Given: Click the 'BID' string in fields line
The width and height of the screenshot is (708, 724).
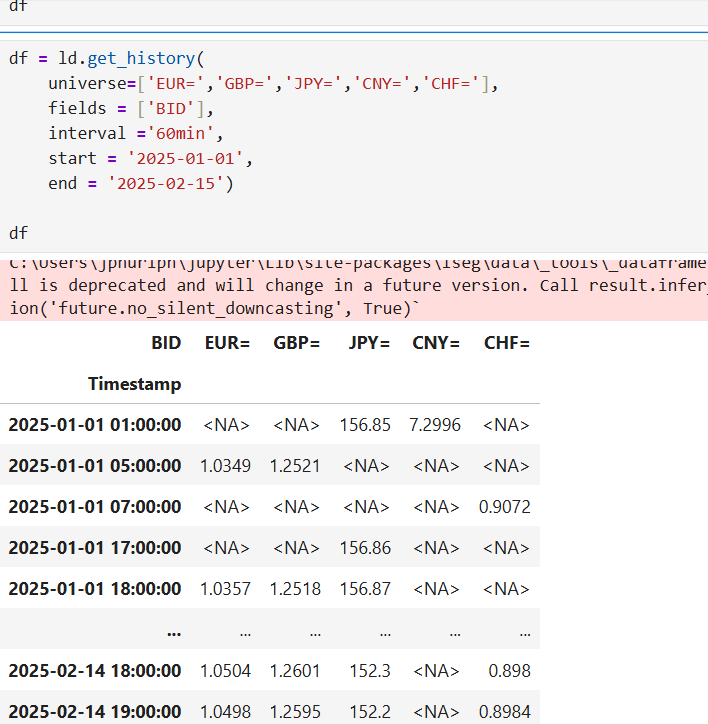Looking at the screenshot, I should pos(175,109).
